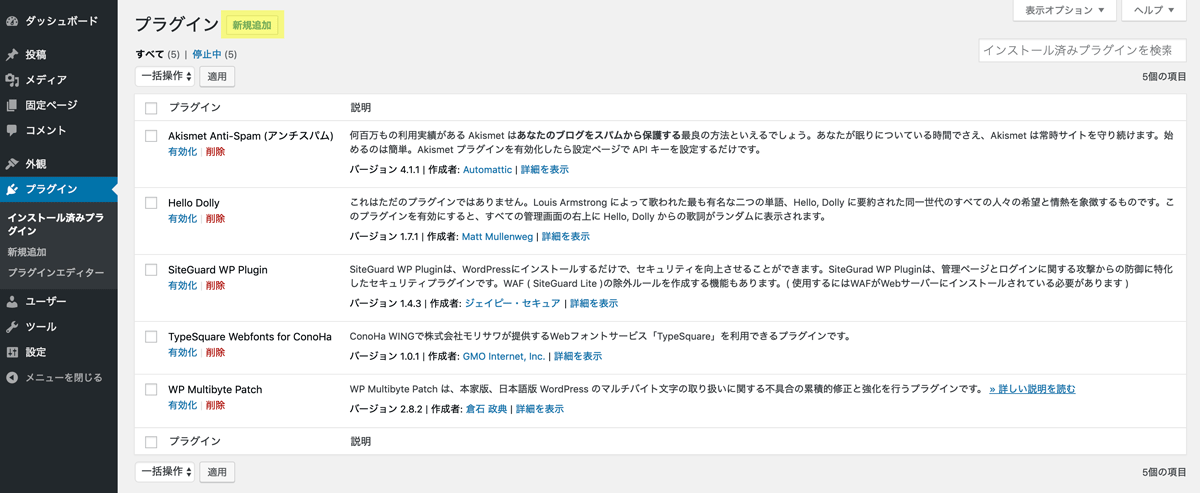Open Media via its sidebar icon
This screenshot has height=493, width=1200.
click(x=12, y=80)
